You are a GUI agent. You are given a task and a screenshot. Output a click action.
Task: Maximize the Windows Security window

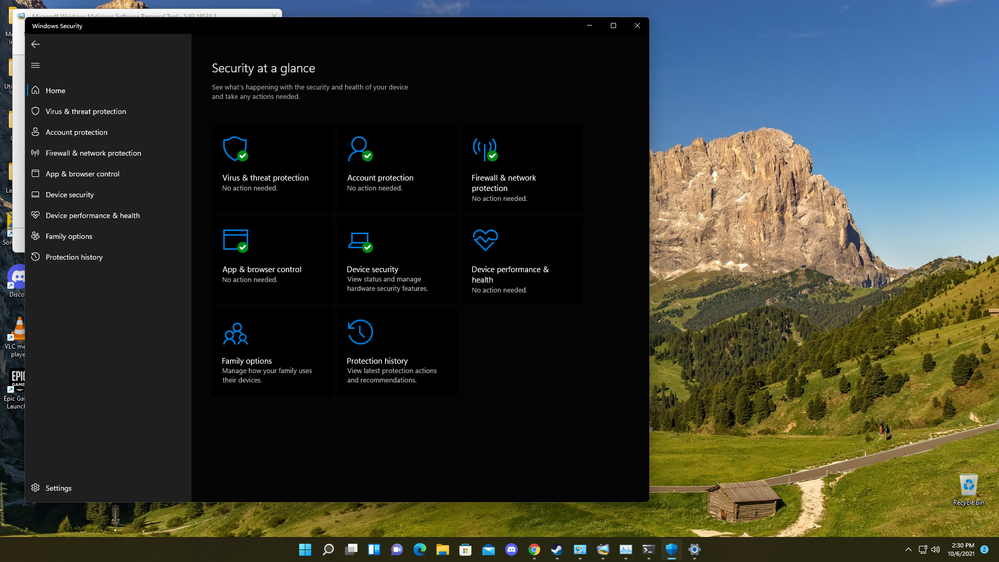click(x=614, y=25)
